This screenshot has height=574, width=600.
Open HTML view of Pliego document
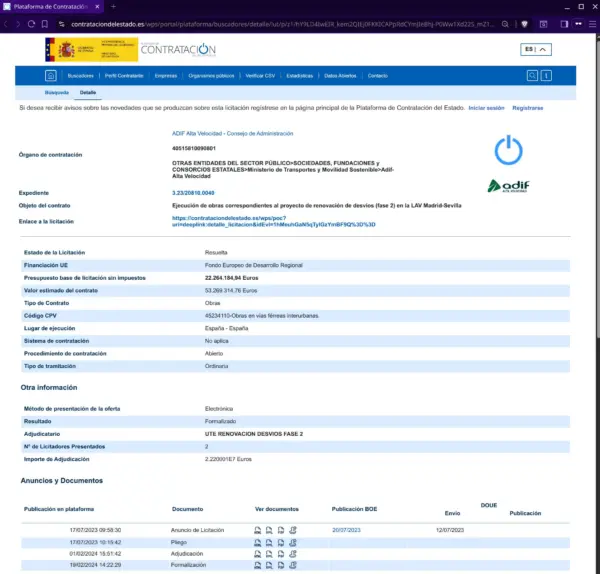[258, 542]
